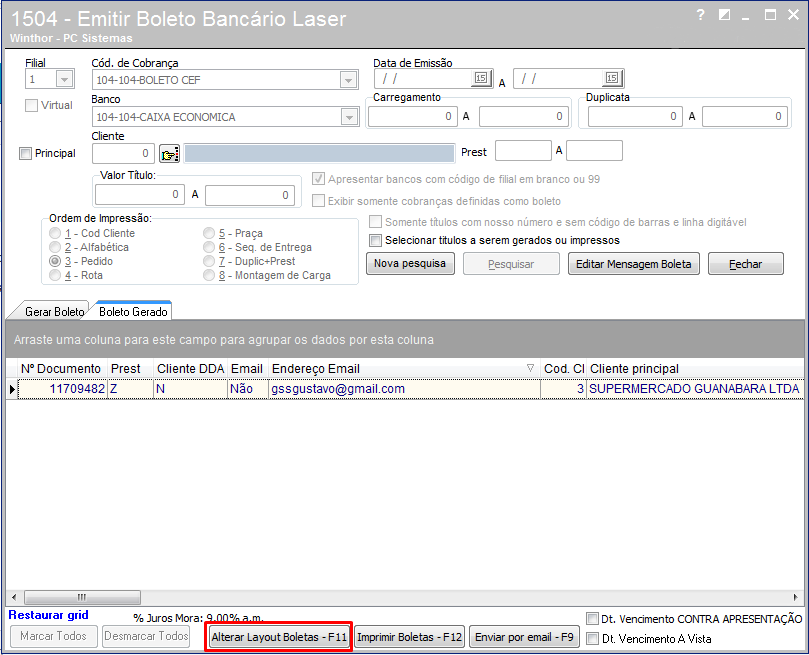Click the first Duplicata input field
This screenshot has width=809, height=655.
click(635, 117)
